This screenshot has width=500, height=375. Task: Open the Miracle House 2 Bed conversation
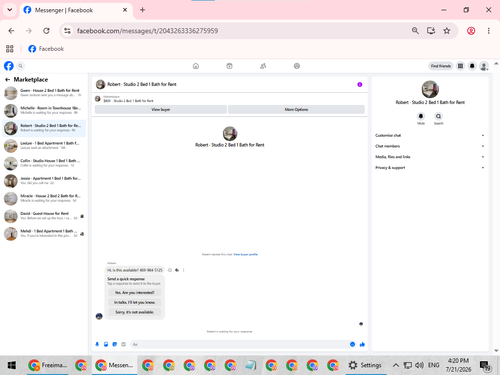tap(44, 199)
